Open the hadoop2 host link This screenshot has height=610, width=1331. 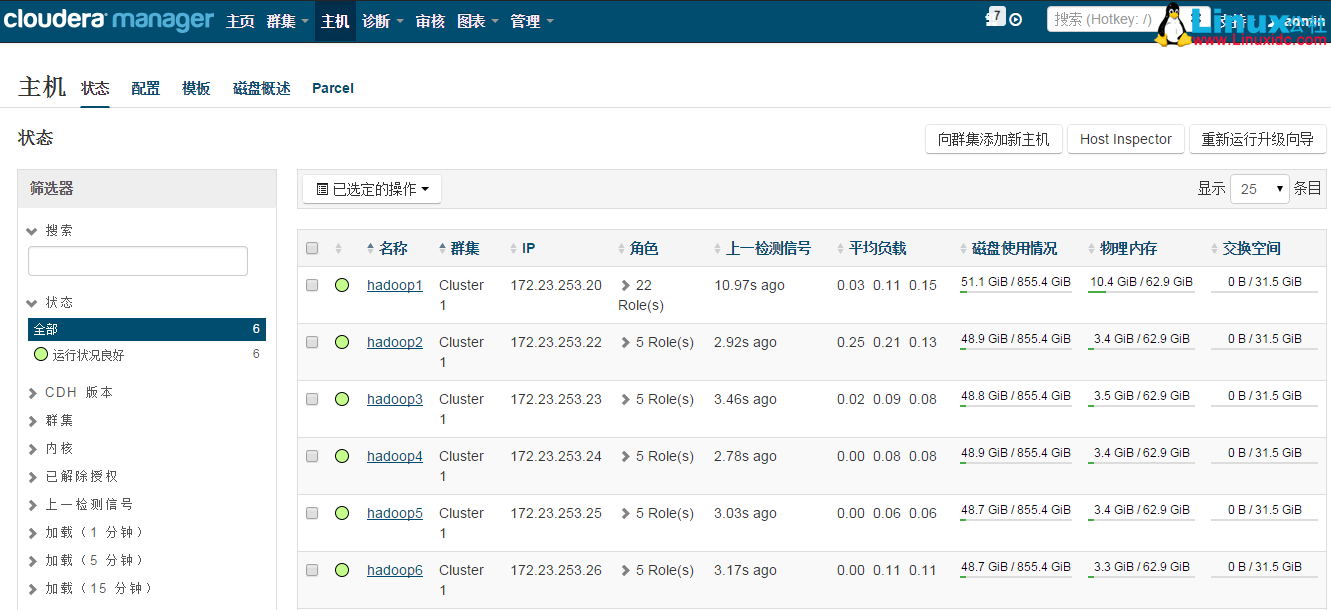[x=394, y=341]
